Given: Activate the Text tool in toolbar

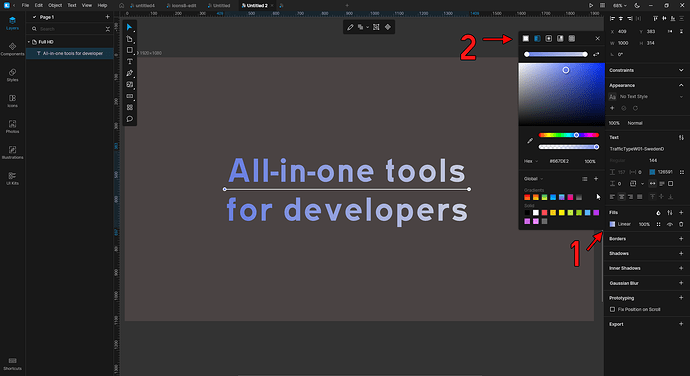Looking at the screenshot, I should 129,62.
